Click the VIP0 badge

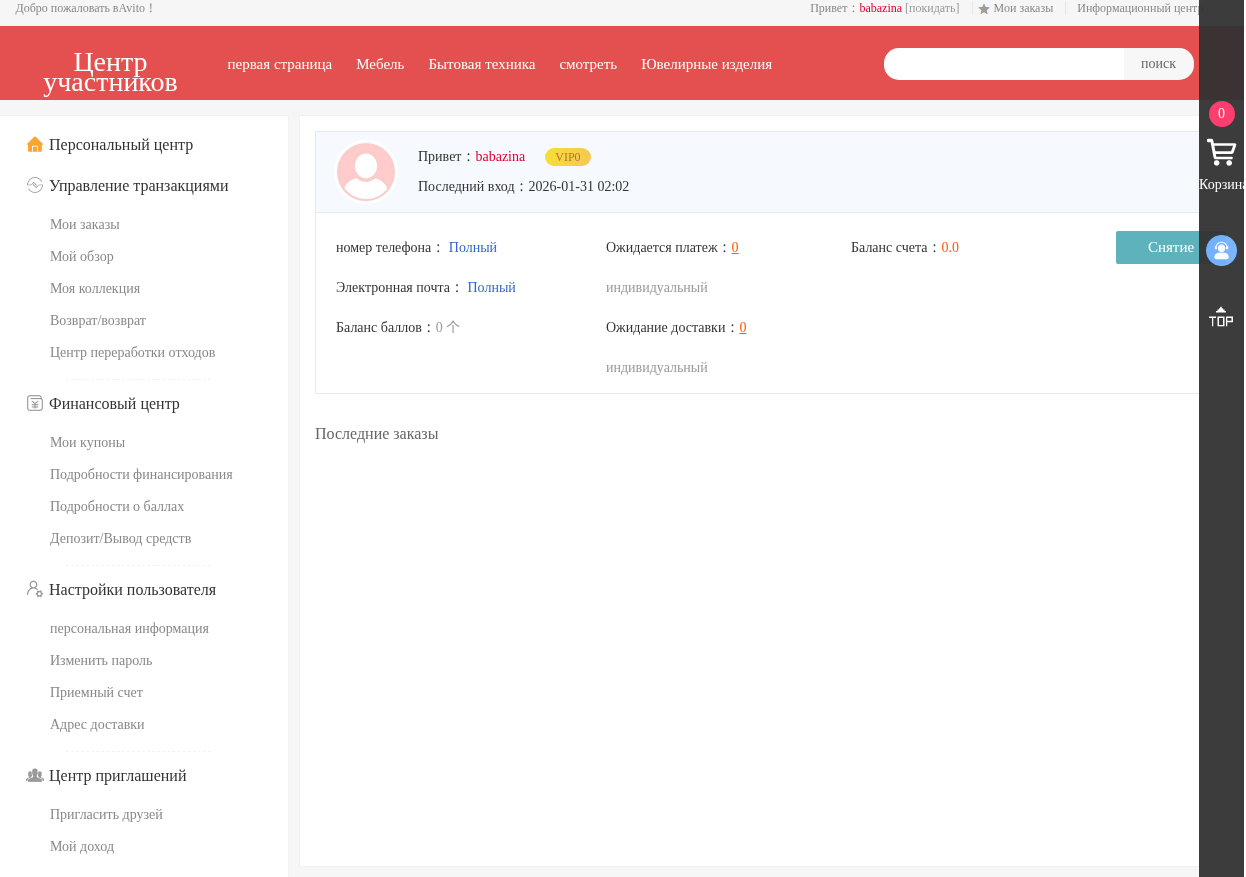[568, 157]
